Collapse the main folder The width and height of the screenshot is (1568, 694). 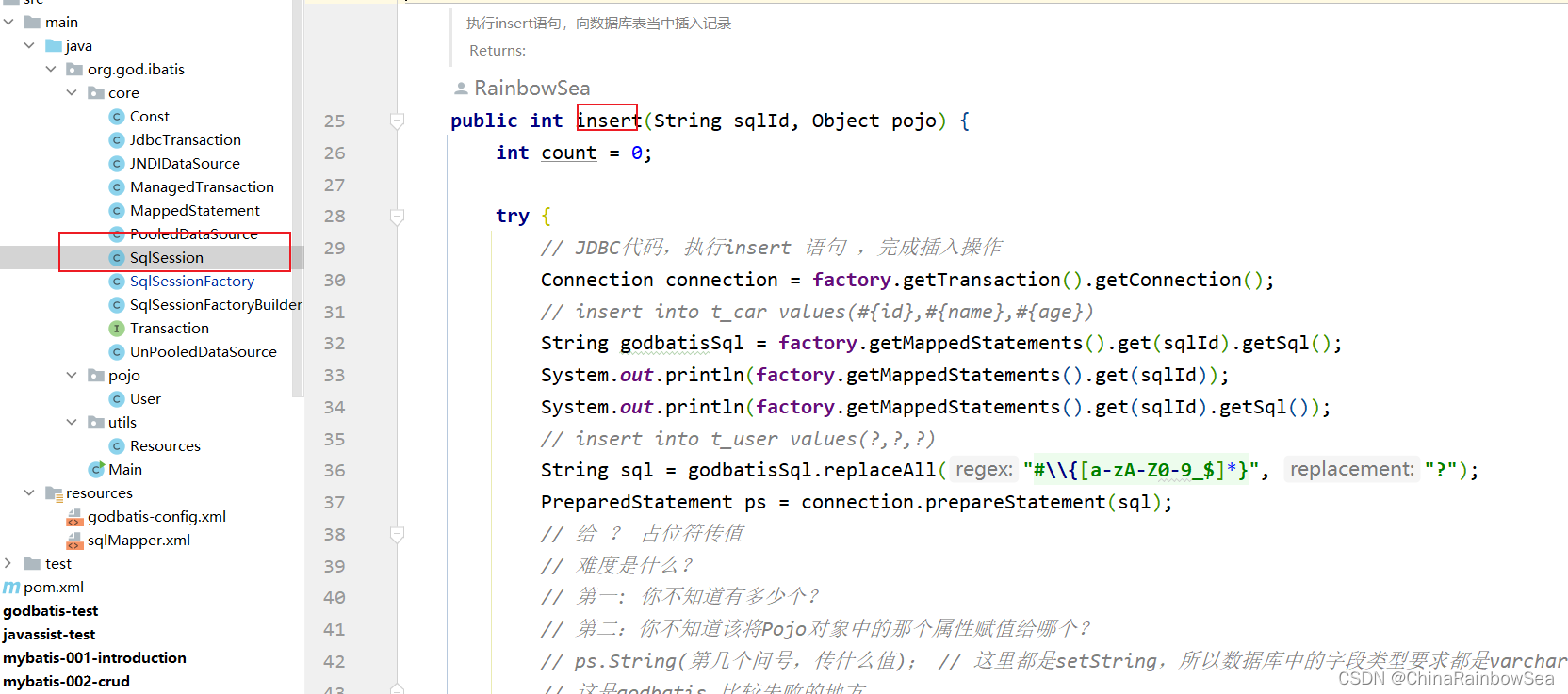coord(8,22)
